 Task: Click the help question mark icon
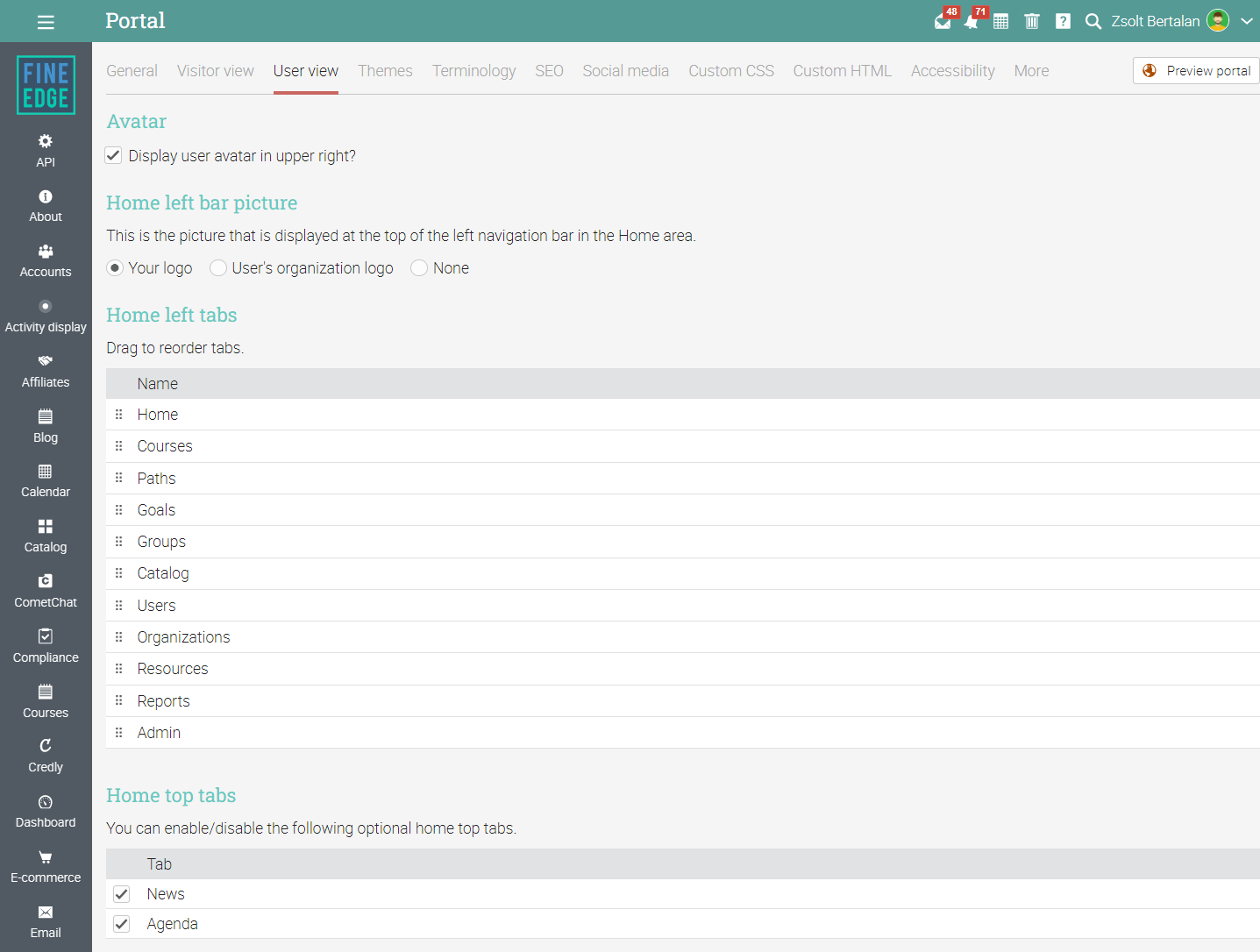(1063, 21)
